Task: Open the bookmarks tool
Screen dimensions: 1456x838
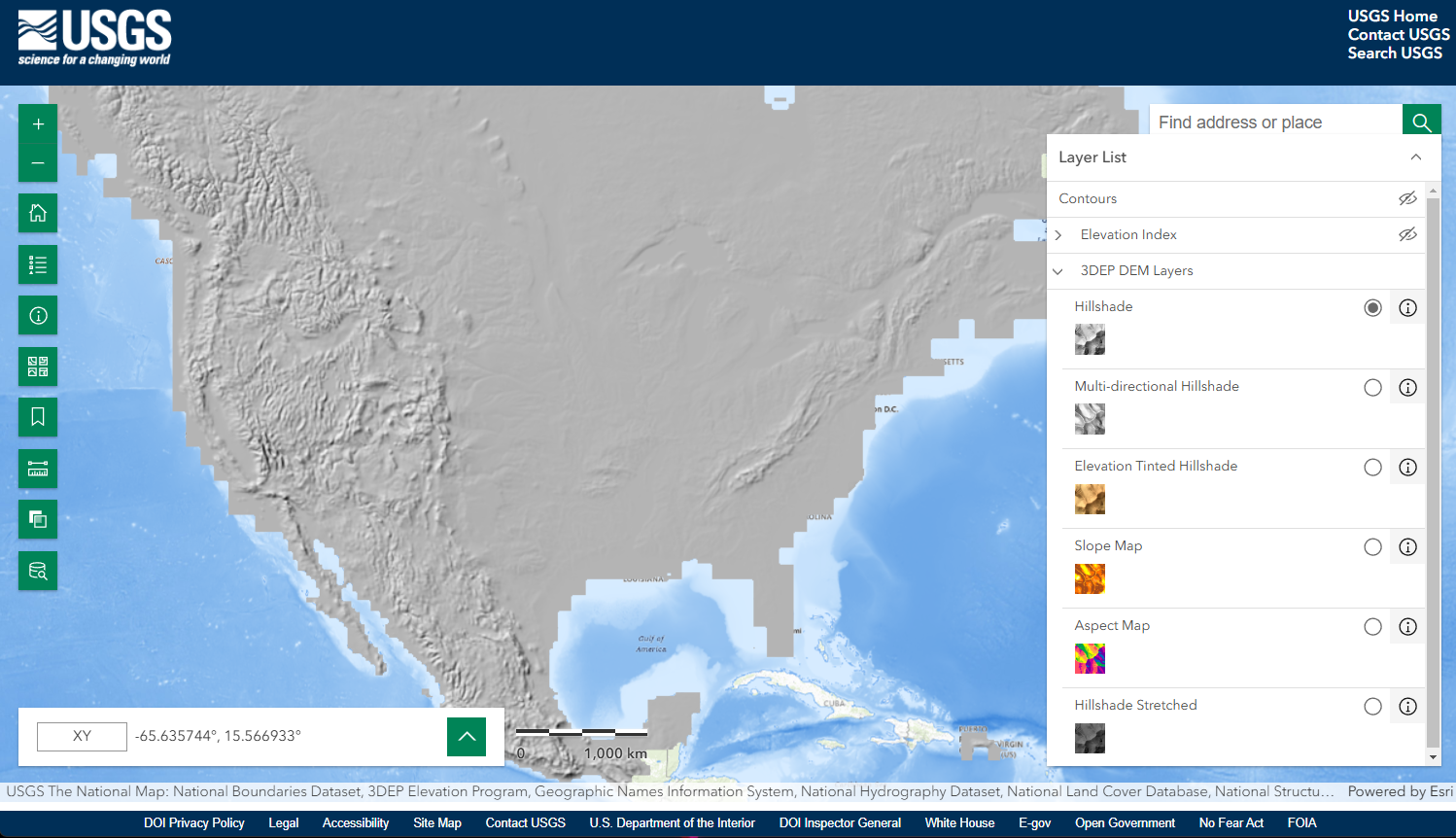Action: pos(38,417)
